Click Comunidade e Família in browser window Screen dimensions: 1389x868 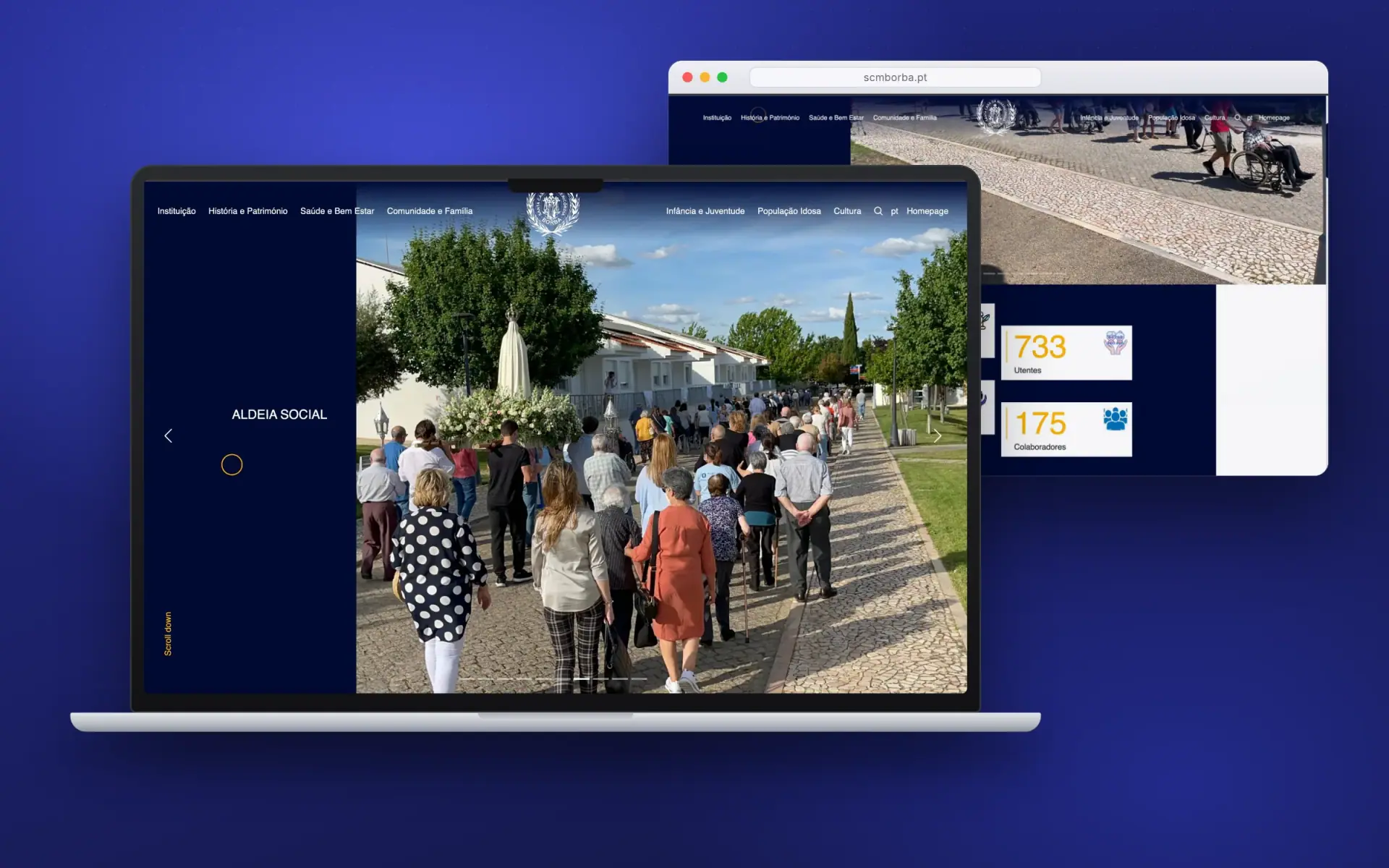coord(904,118)
